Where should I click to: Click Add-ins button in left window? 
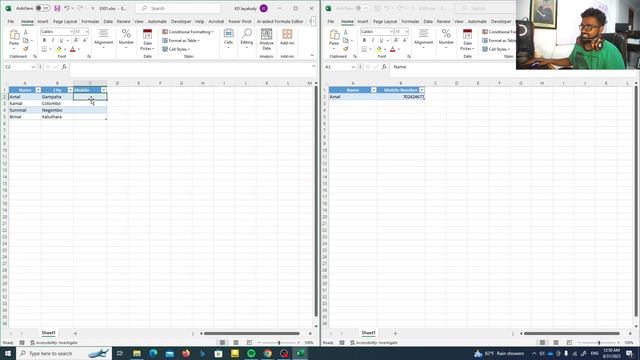pos(287,38)
